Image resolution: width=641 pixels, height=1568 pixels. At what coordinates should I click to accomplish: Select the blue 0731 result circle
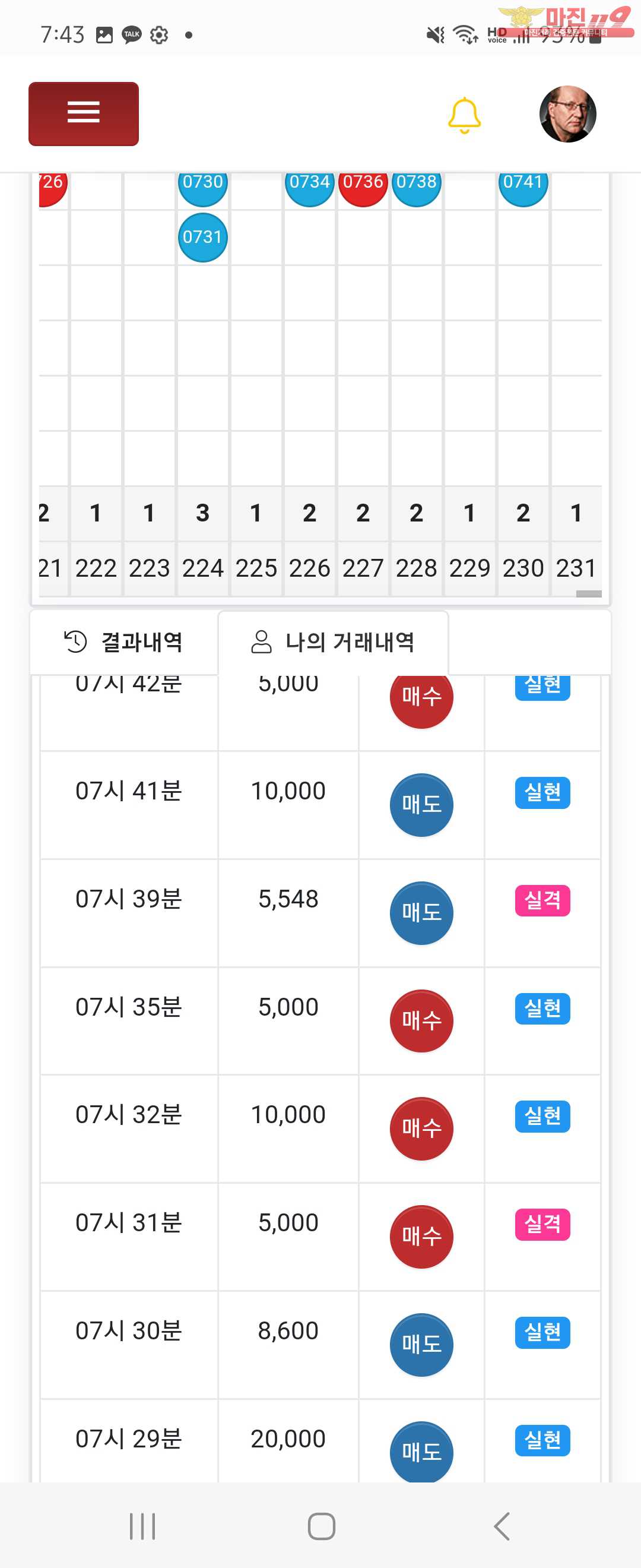(x=202, y=237)
